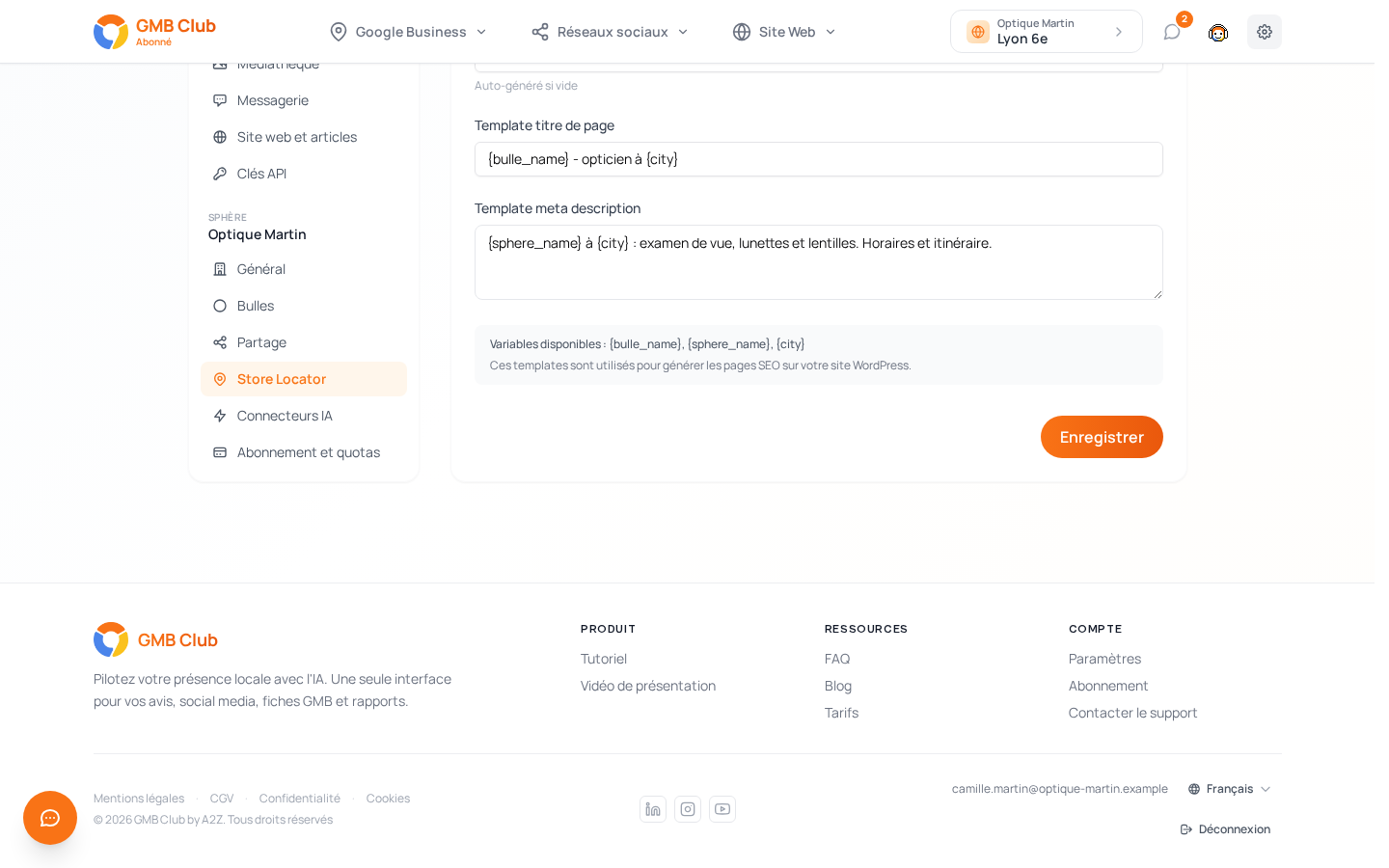Open the messages speech-bubble icon with badge

tap(1172, 32)
